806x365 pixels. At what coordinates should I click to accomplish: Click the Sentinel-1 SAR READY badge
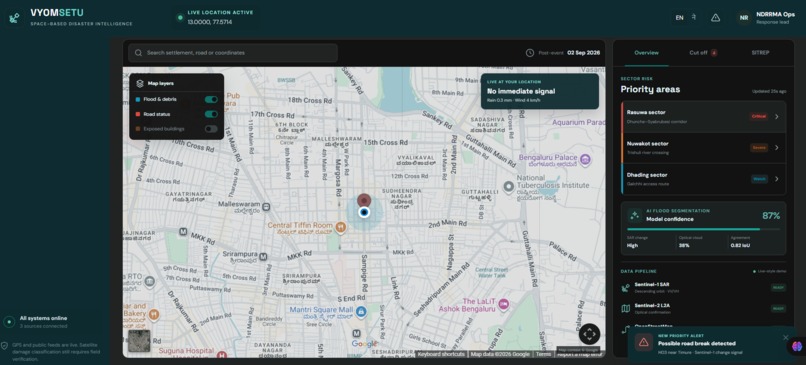point(778,288)
